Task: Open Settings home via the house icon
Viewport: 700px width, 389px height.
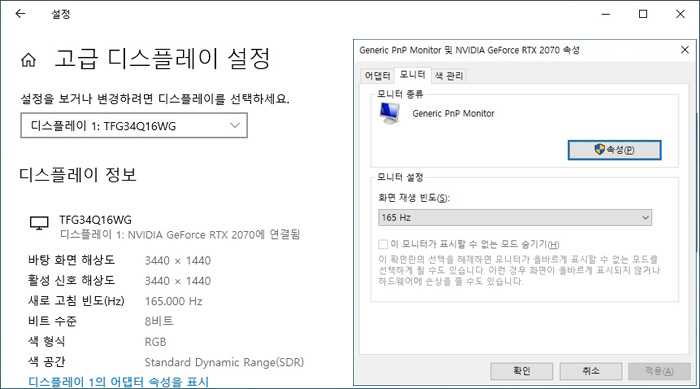Action: click(x=29, y=60)
